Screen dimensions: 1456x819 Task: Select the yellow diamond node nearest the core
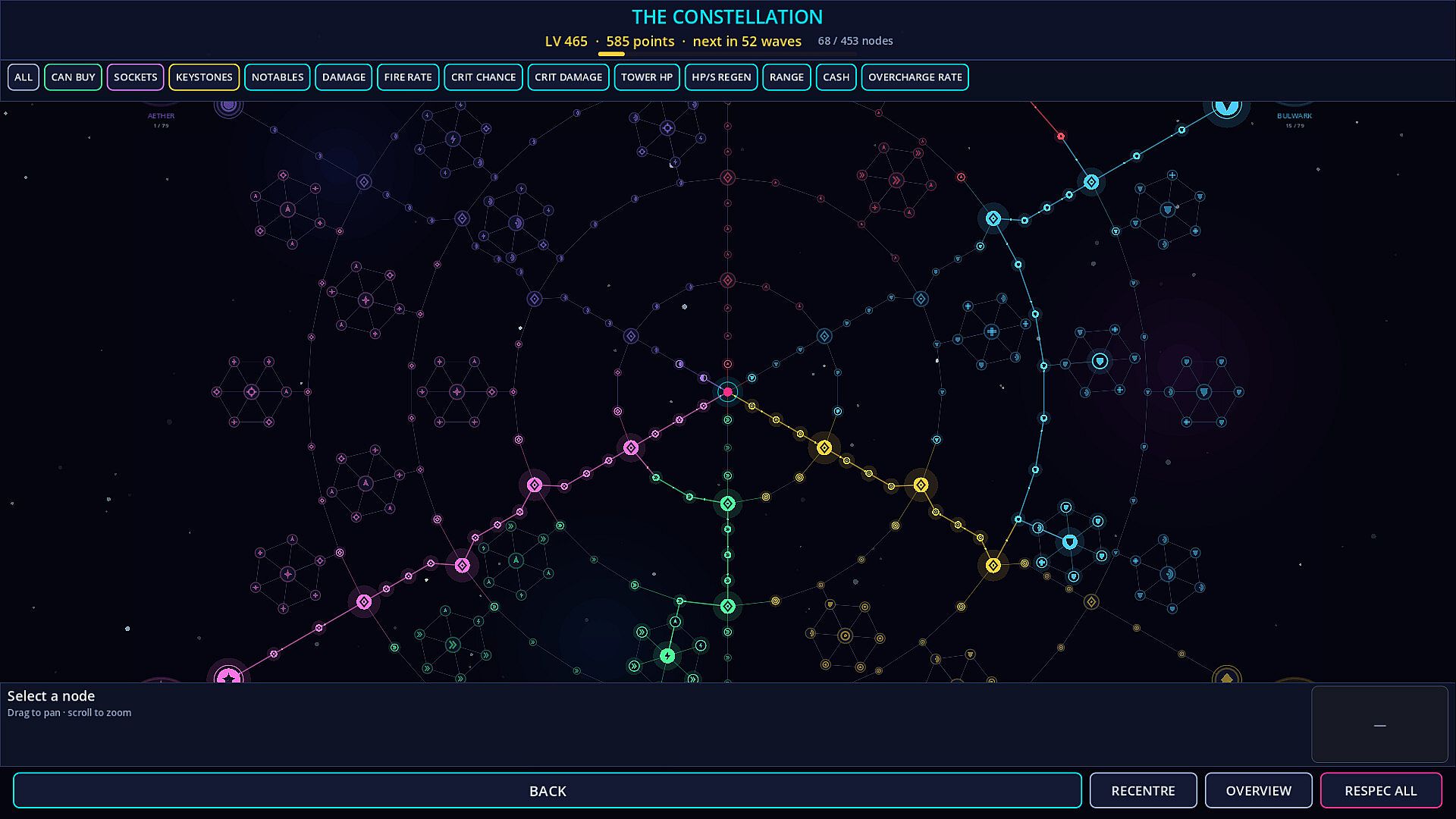pos(824,448)
